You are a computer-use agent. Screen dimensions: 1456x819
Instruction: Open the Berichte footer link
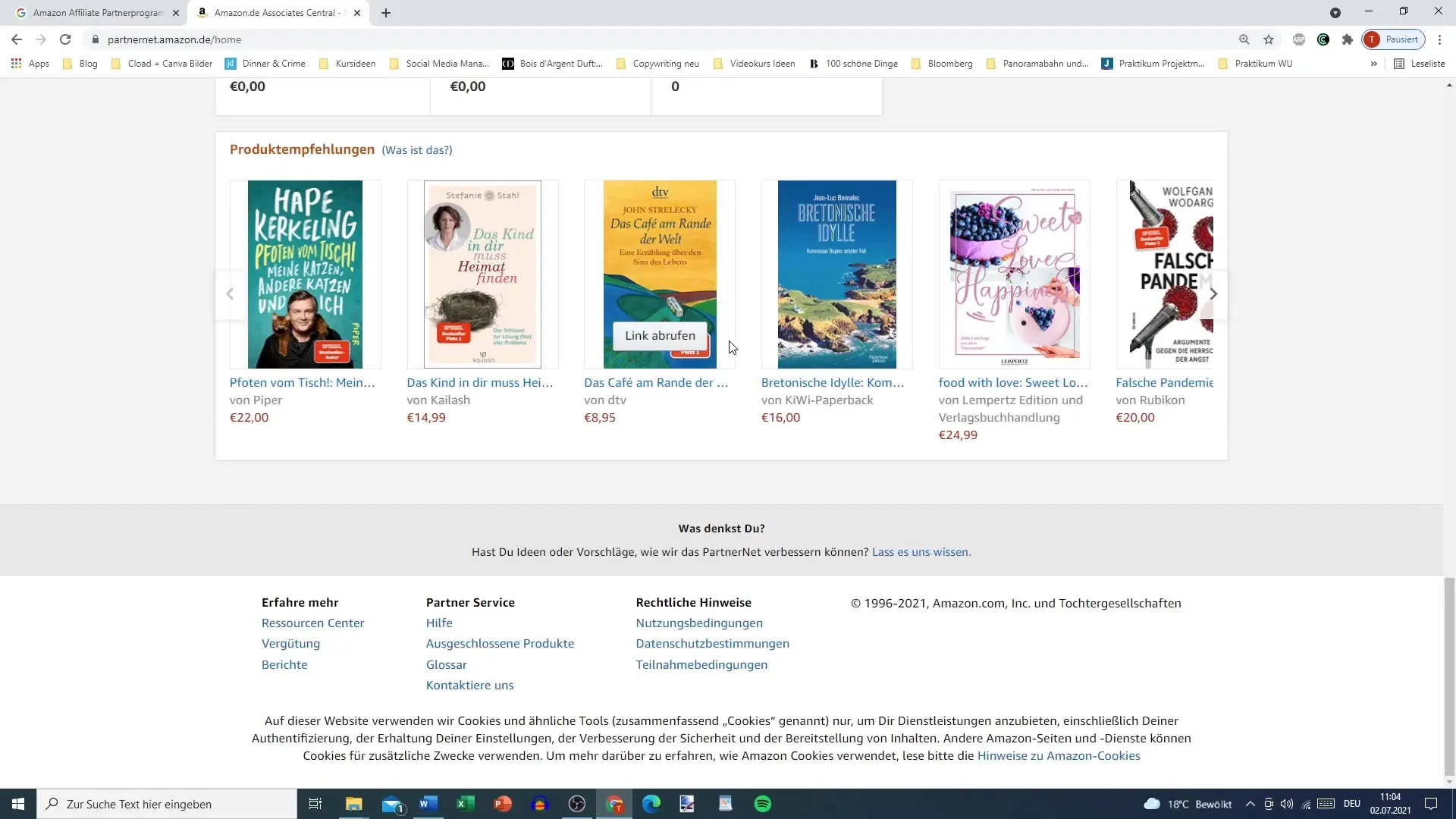coord(284,665)
